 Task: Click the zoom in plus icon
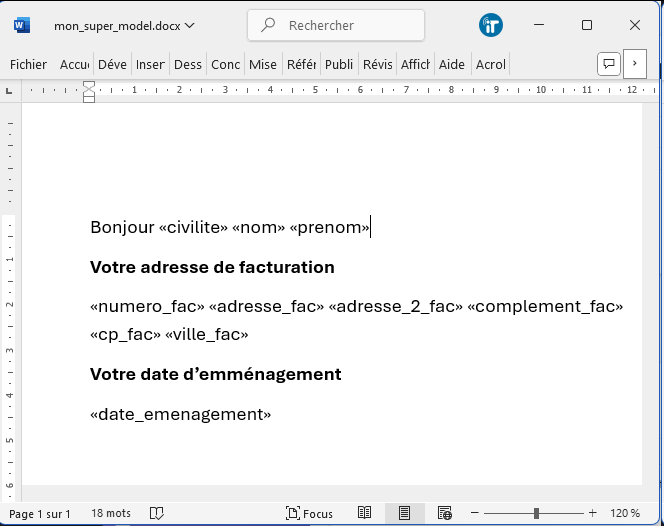click(593, 513)
